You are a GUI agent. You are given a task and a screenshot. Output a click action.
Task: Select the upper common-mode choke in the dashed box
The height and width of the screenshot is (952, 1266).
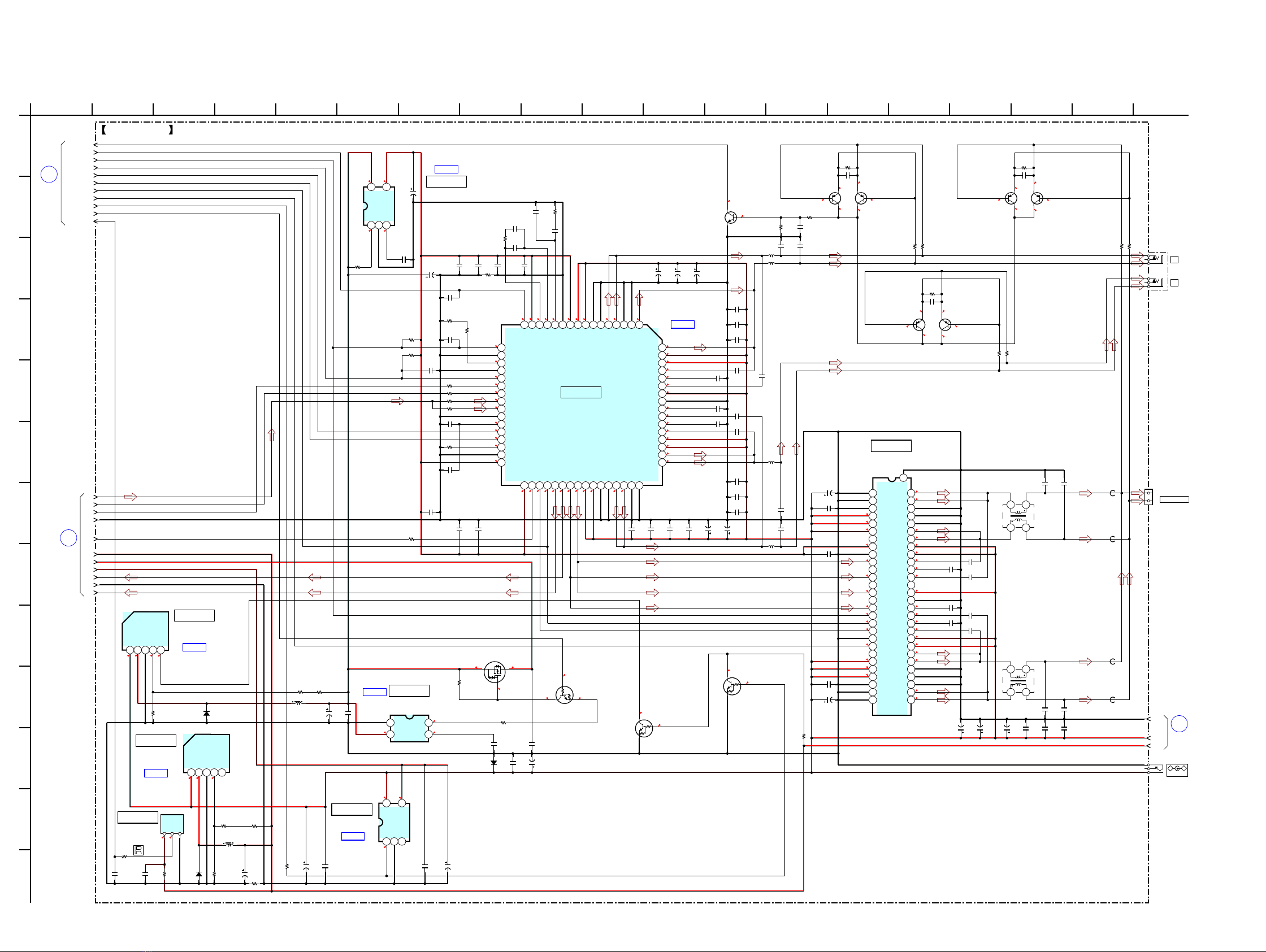(x=1018, y=517)
